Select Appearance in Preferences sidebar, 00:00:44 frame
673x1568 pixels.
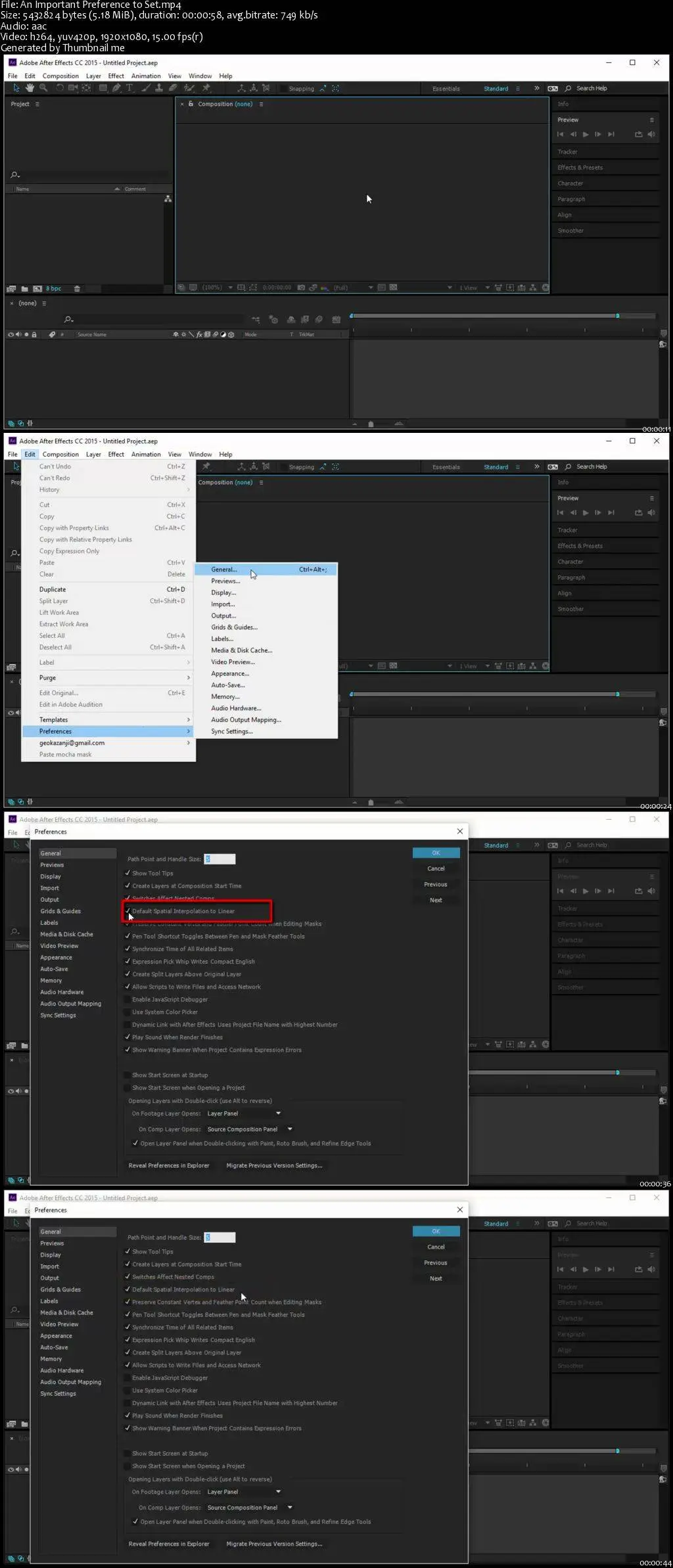click(x=56, y=1335)
